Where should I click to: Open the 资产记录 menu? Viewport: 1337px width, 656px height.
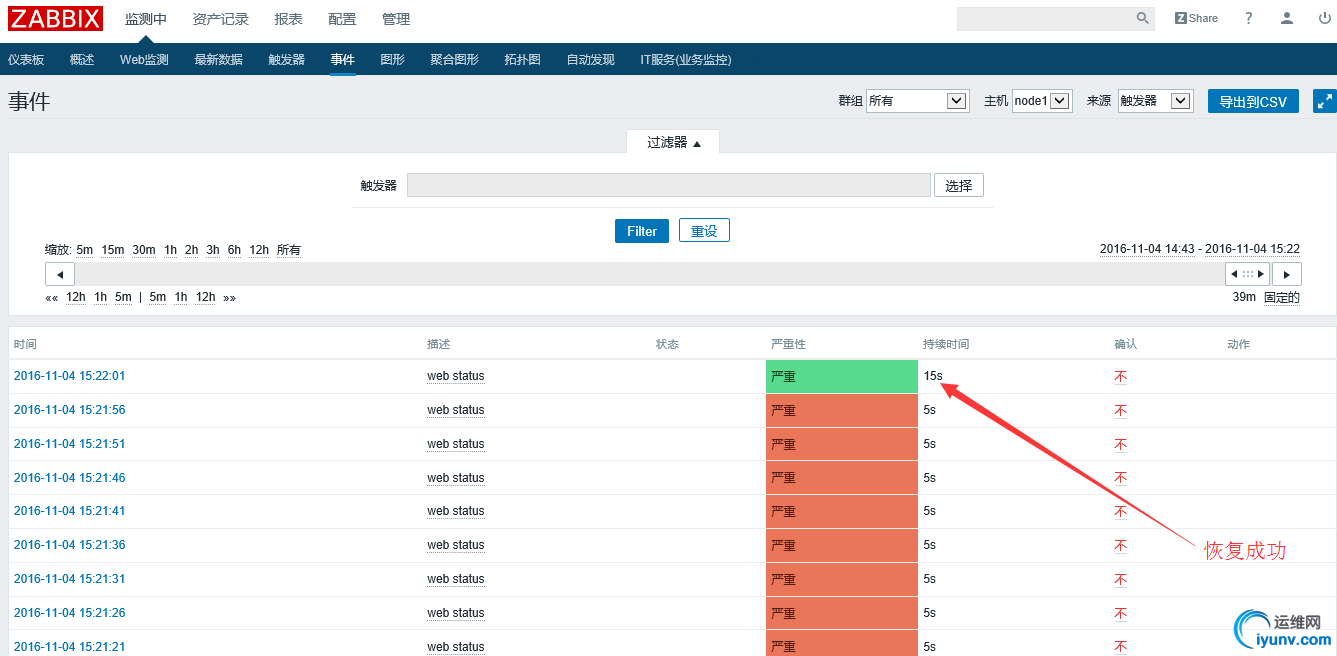[221, 19]
